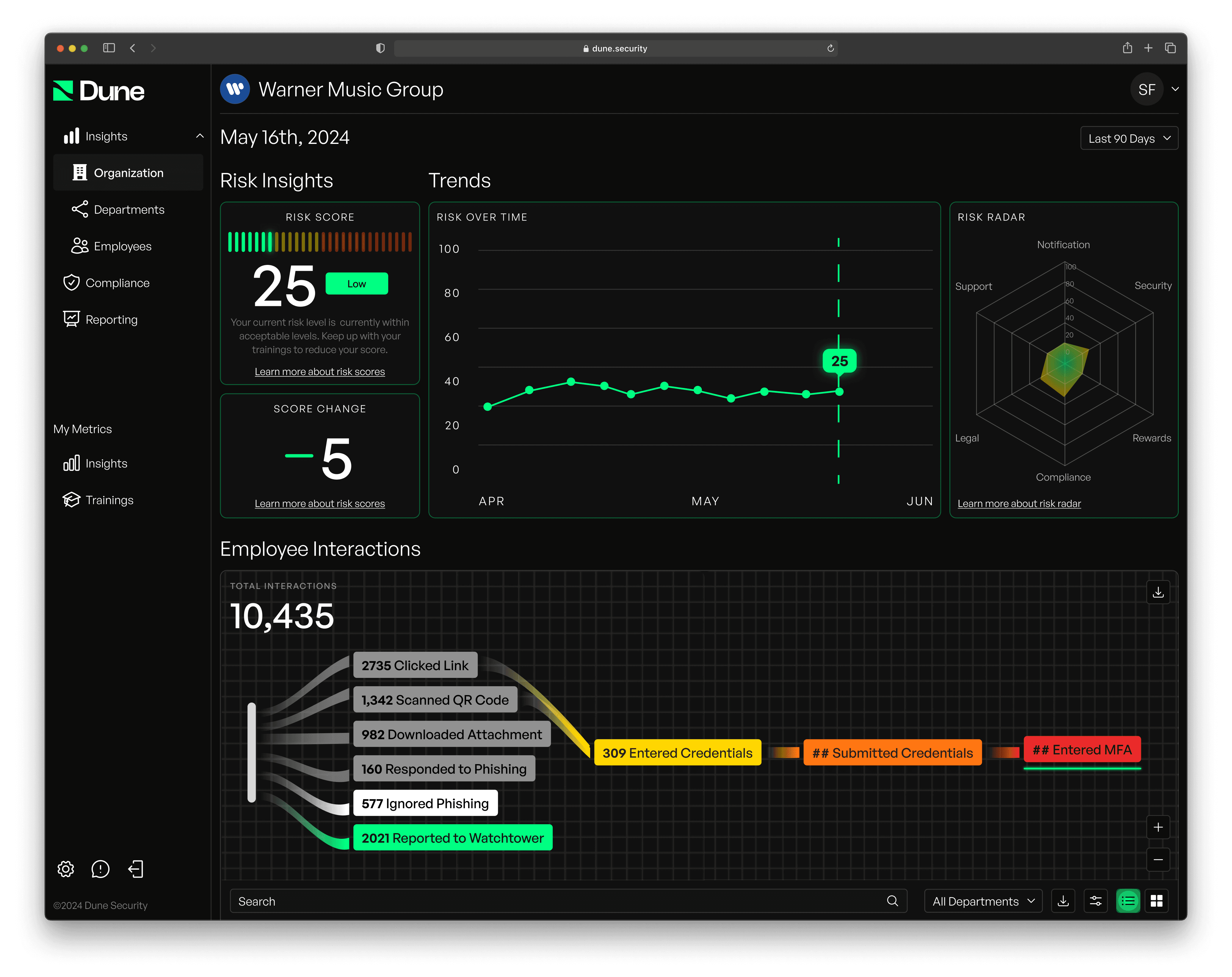Switch to list view toggle
Screen dimensions: 1232x977
pyautogui.click(x=1128, y=901)
